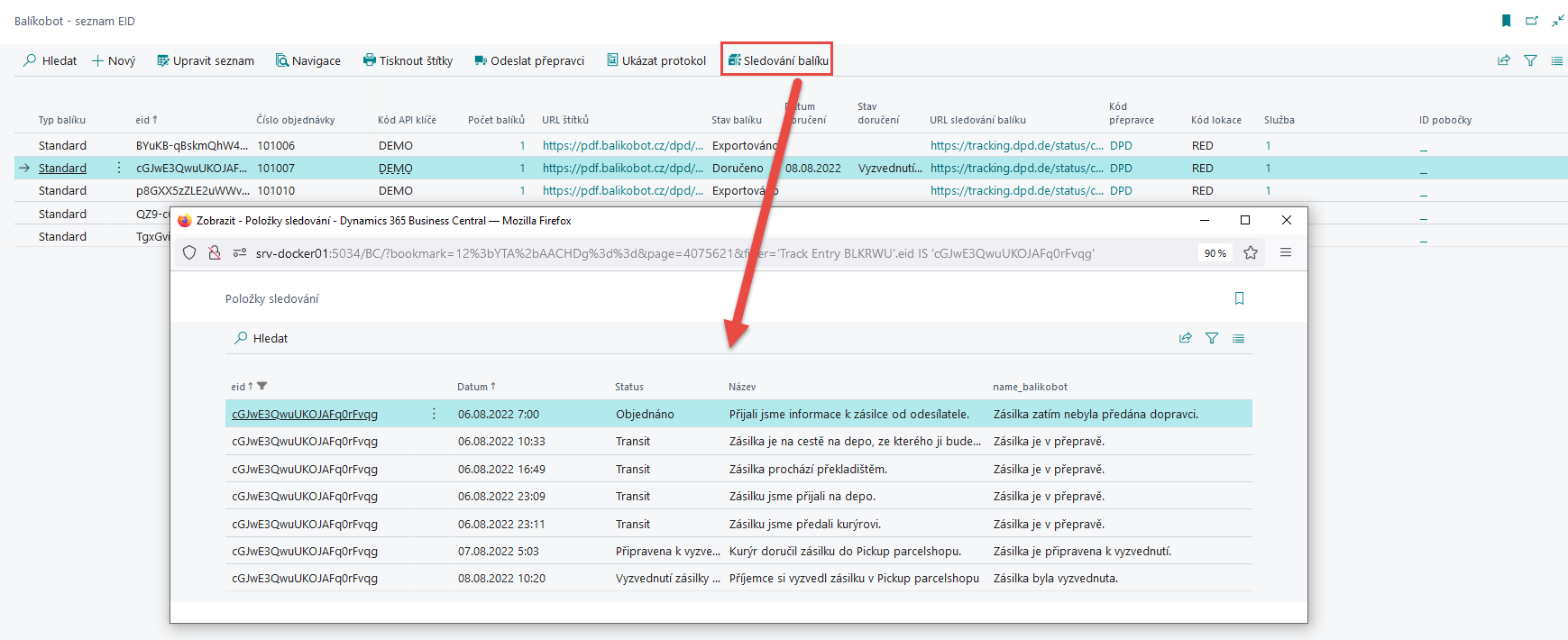1568x640 pixels.
Task: Sort by the Datum column header in popup
Action: click(472, 387)
